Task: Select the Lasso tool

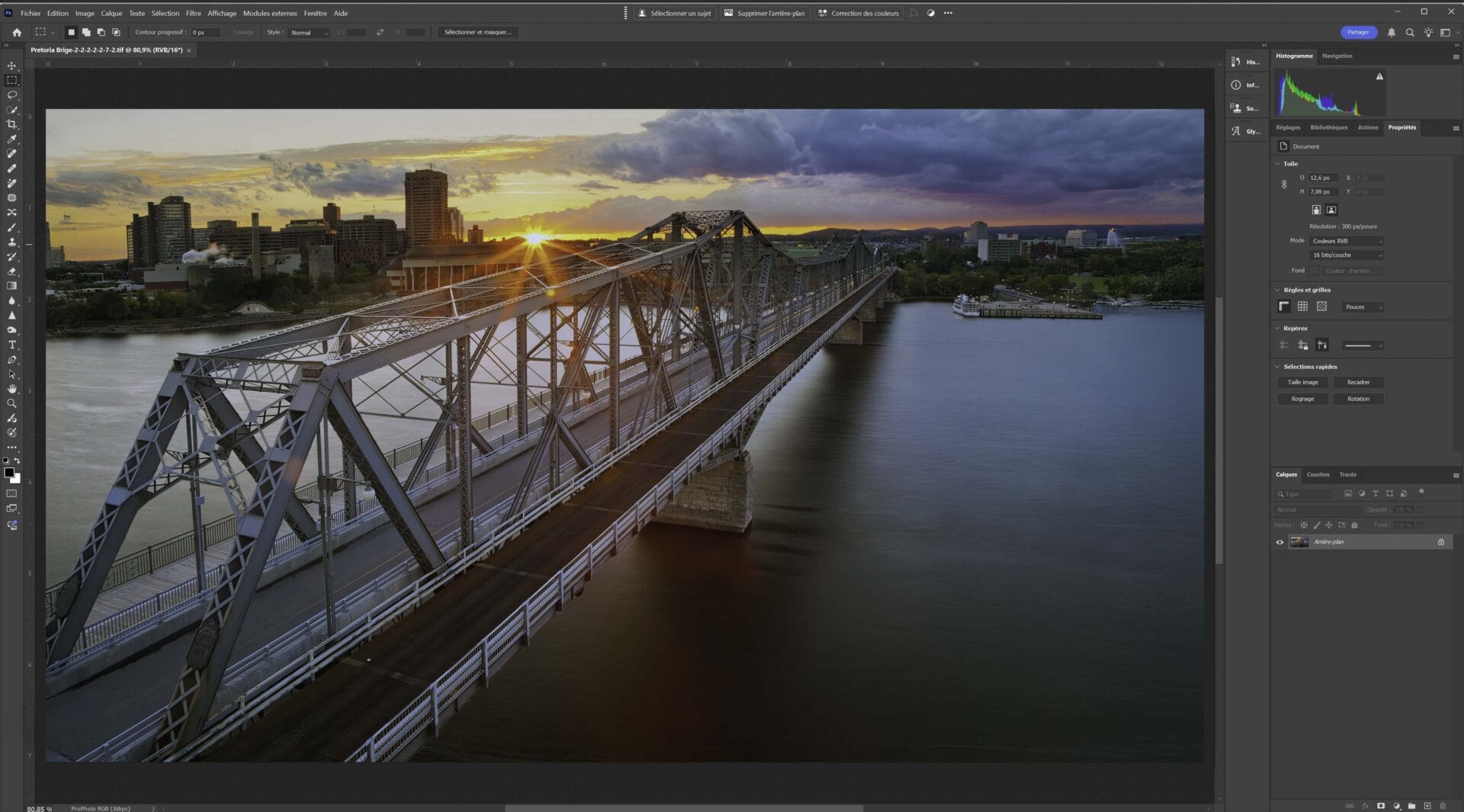Action: (11, 95)
